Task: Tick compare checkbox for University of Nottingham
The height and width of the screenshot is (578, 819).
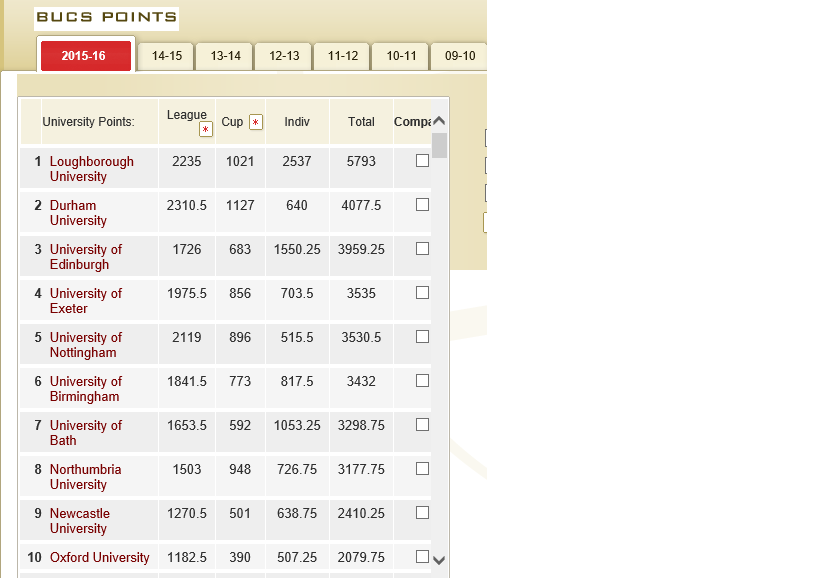Action: [423, 337]
